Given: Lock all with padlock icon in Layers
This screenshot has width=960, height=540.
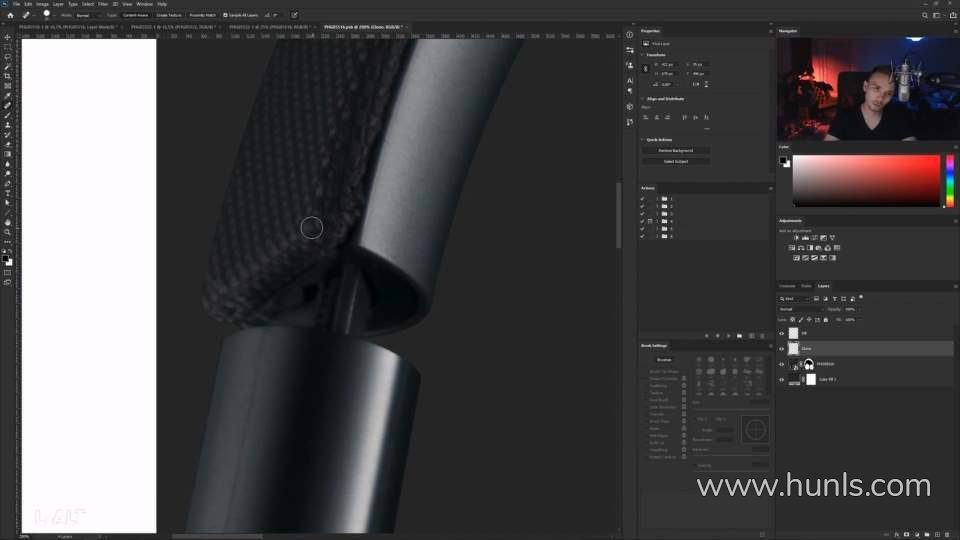Looking at the screenshot, I should (x=826, y=320).
